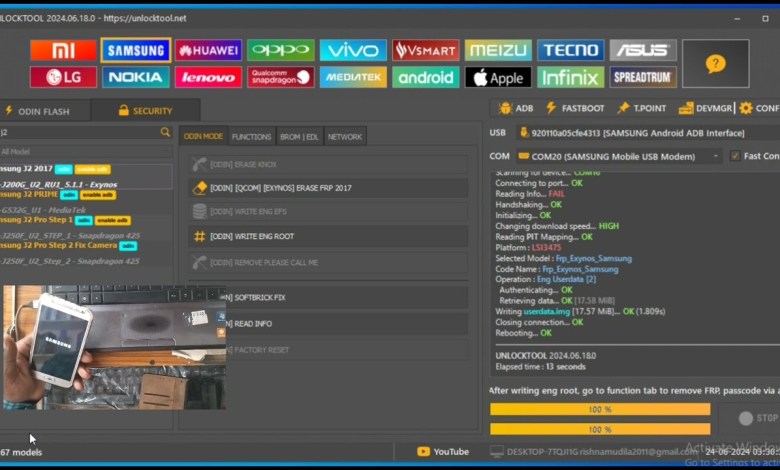Click the lower 100 % progress bar

click(600, 429)
